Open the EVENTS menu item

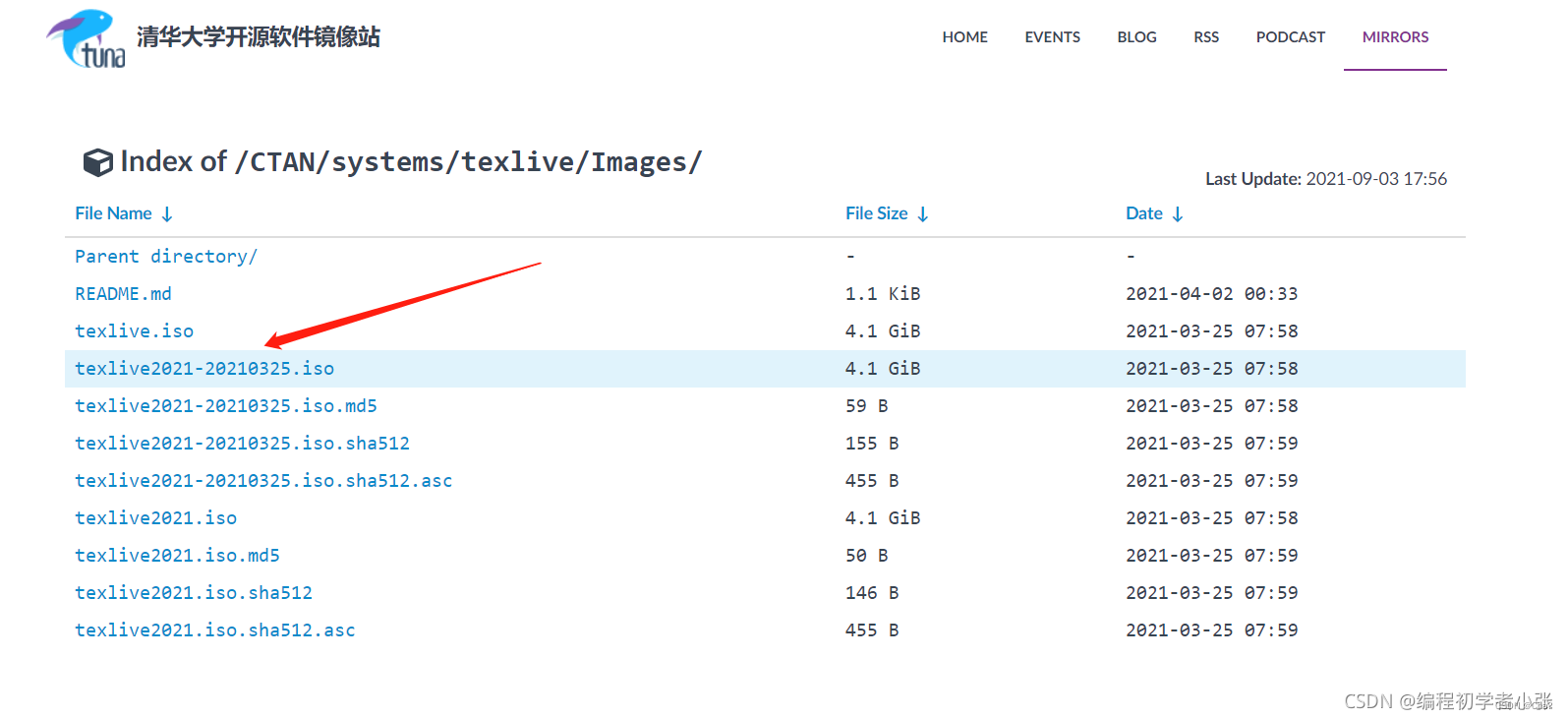pyautogui.click(x=1052, y=37)
